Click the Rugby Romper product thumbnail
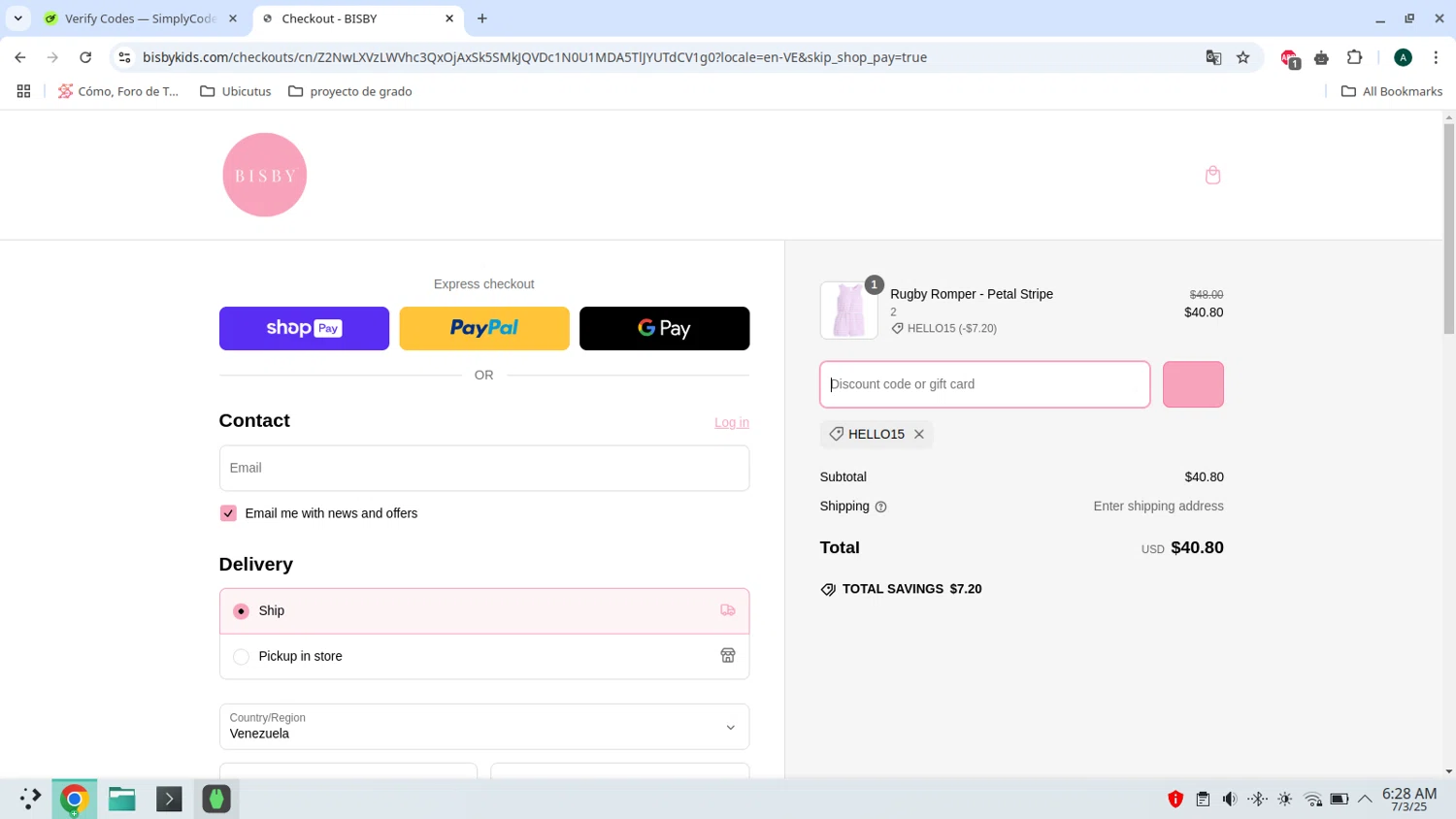 pyautogui.click(x=848, y=311)
